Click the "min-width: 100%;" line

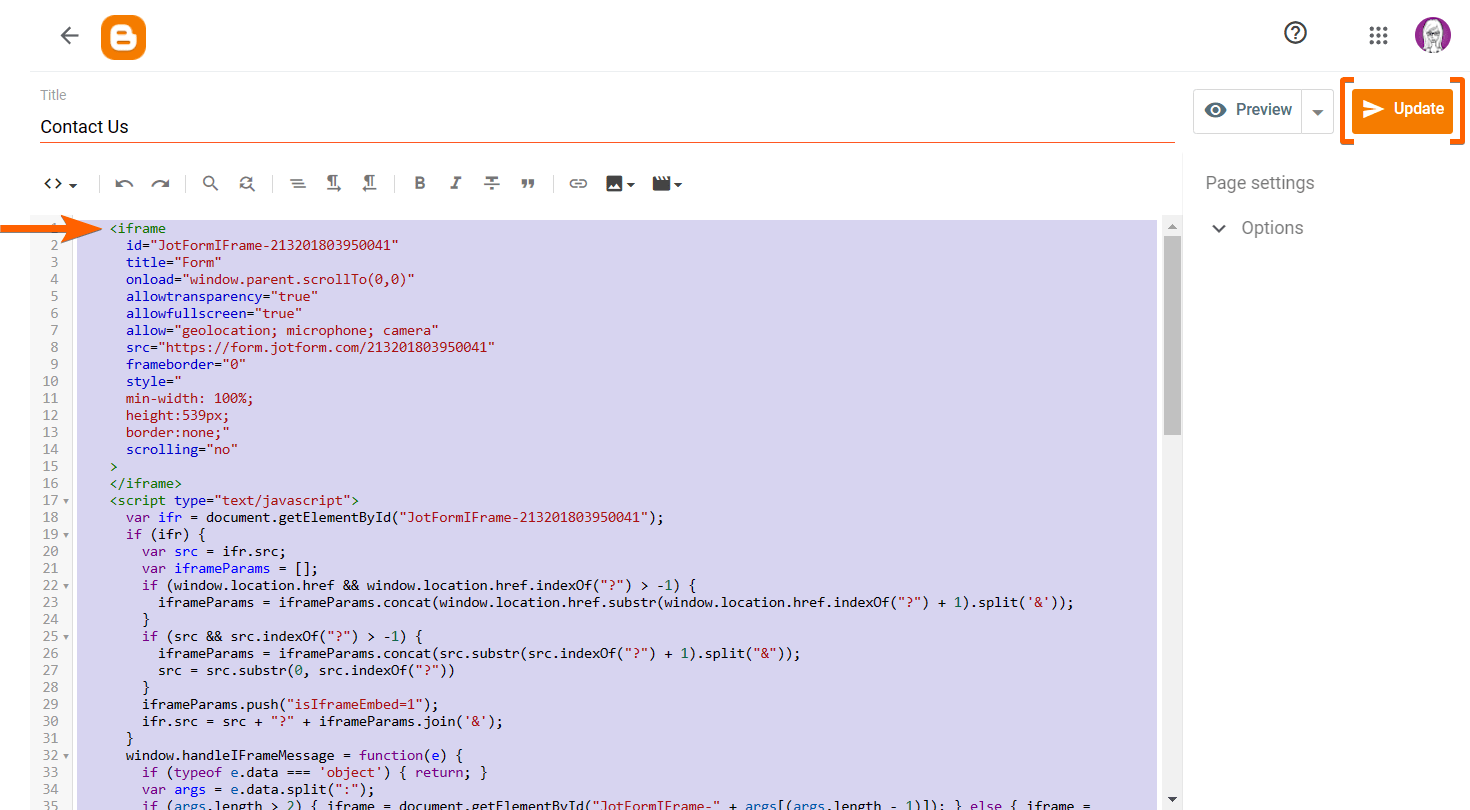(x=190, y=399)
